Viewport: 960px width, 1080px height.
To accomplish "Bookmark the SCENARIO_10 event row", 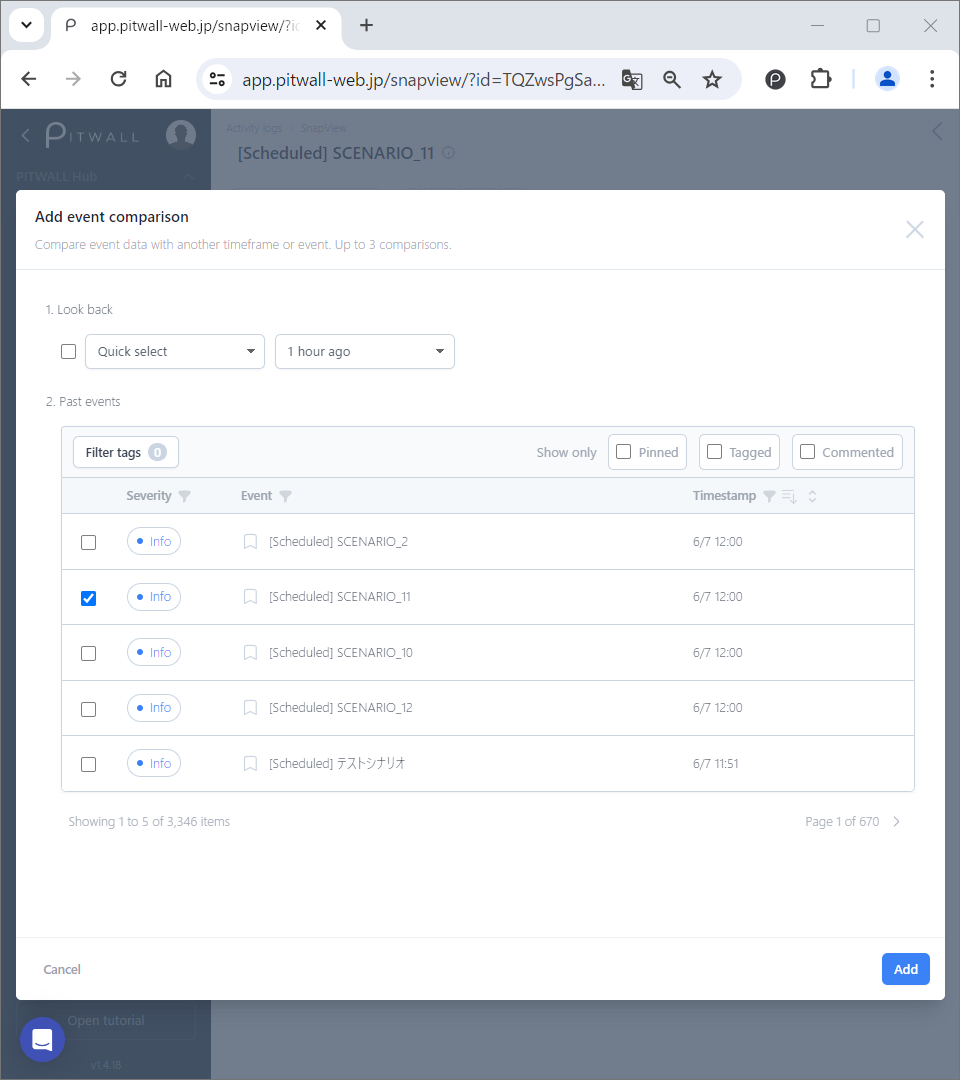I will coord(250,653).
